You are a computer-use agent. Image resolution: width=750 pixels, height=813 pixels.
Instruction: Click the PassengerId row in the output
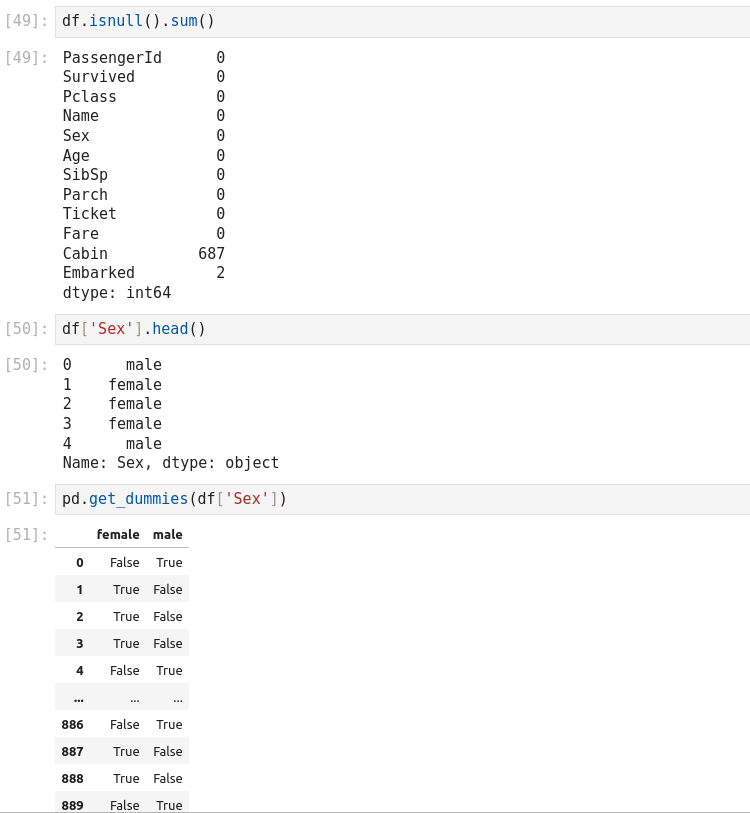click(112, 58)
